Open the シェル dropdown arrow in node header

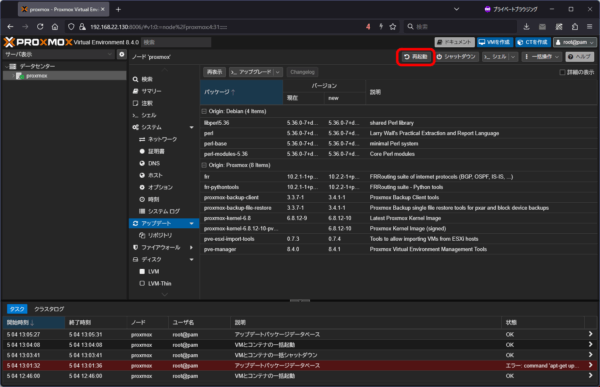(x=513, y=57)
